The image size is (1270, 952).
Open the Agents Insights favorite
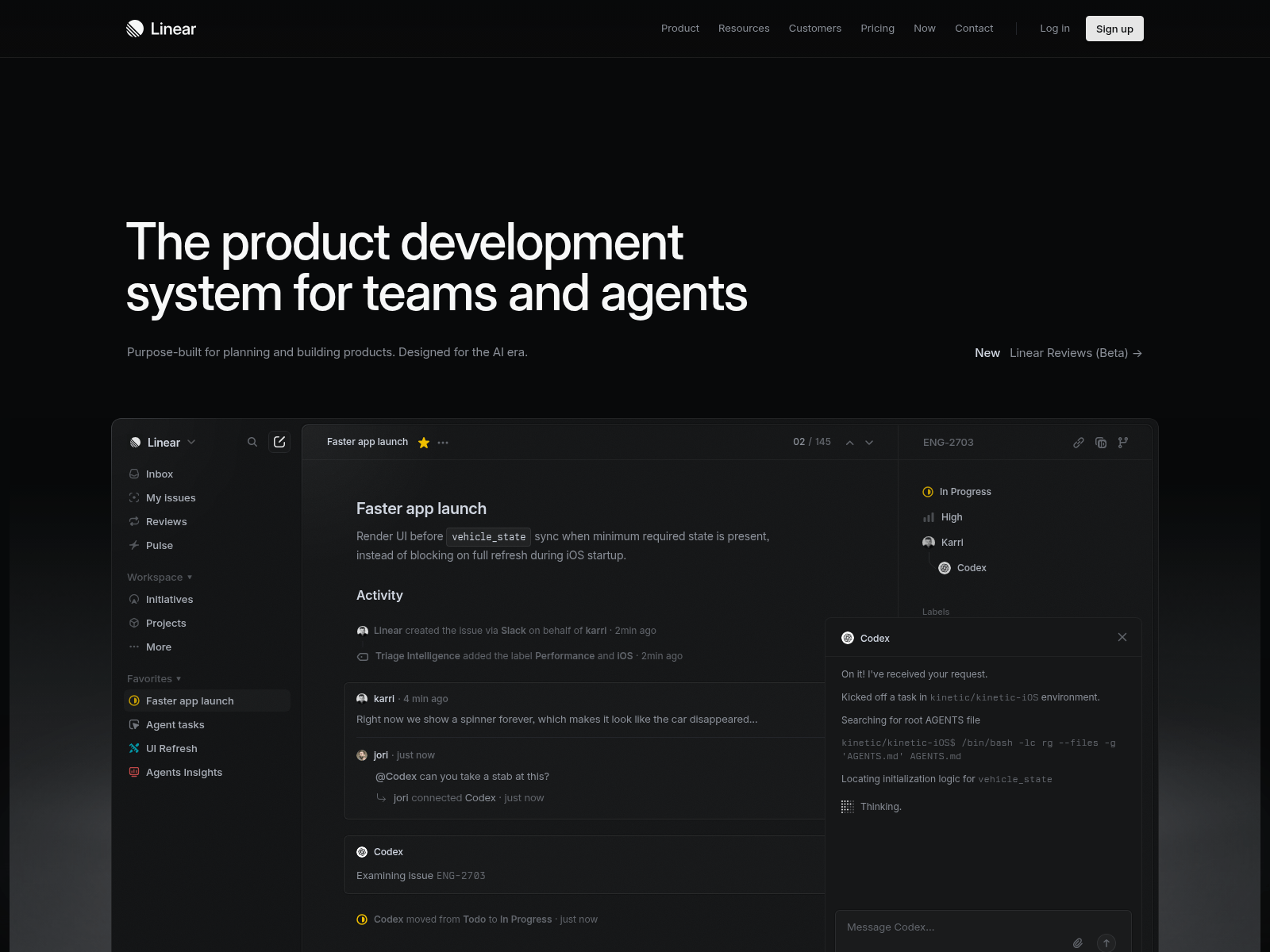[x=209, y=772]
